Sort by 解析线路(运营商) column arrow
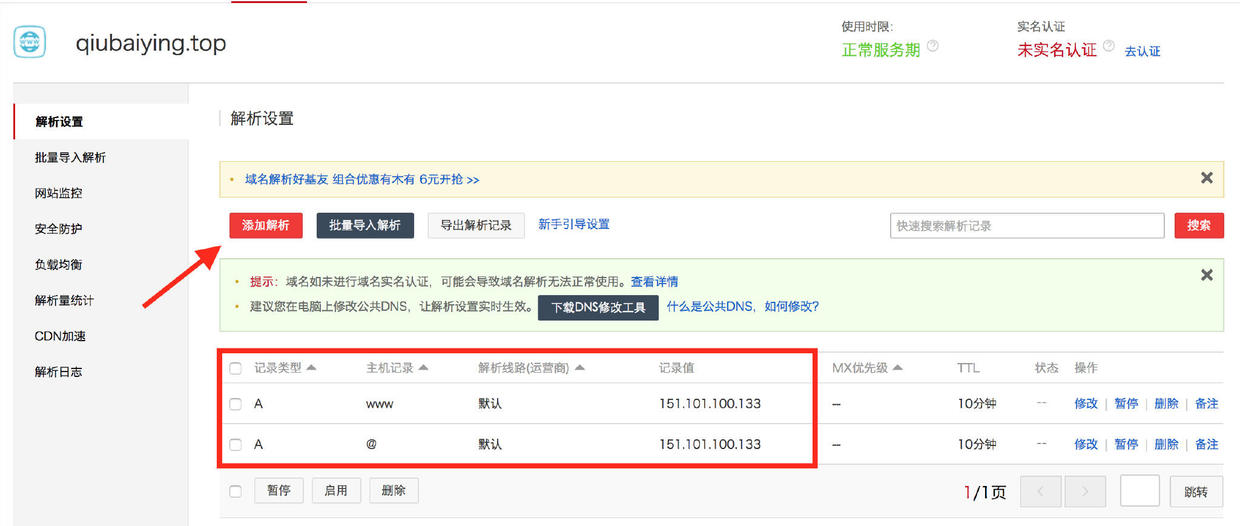This screenshot has height=526, width=1240. [580, 368]
